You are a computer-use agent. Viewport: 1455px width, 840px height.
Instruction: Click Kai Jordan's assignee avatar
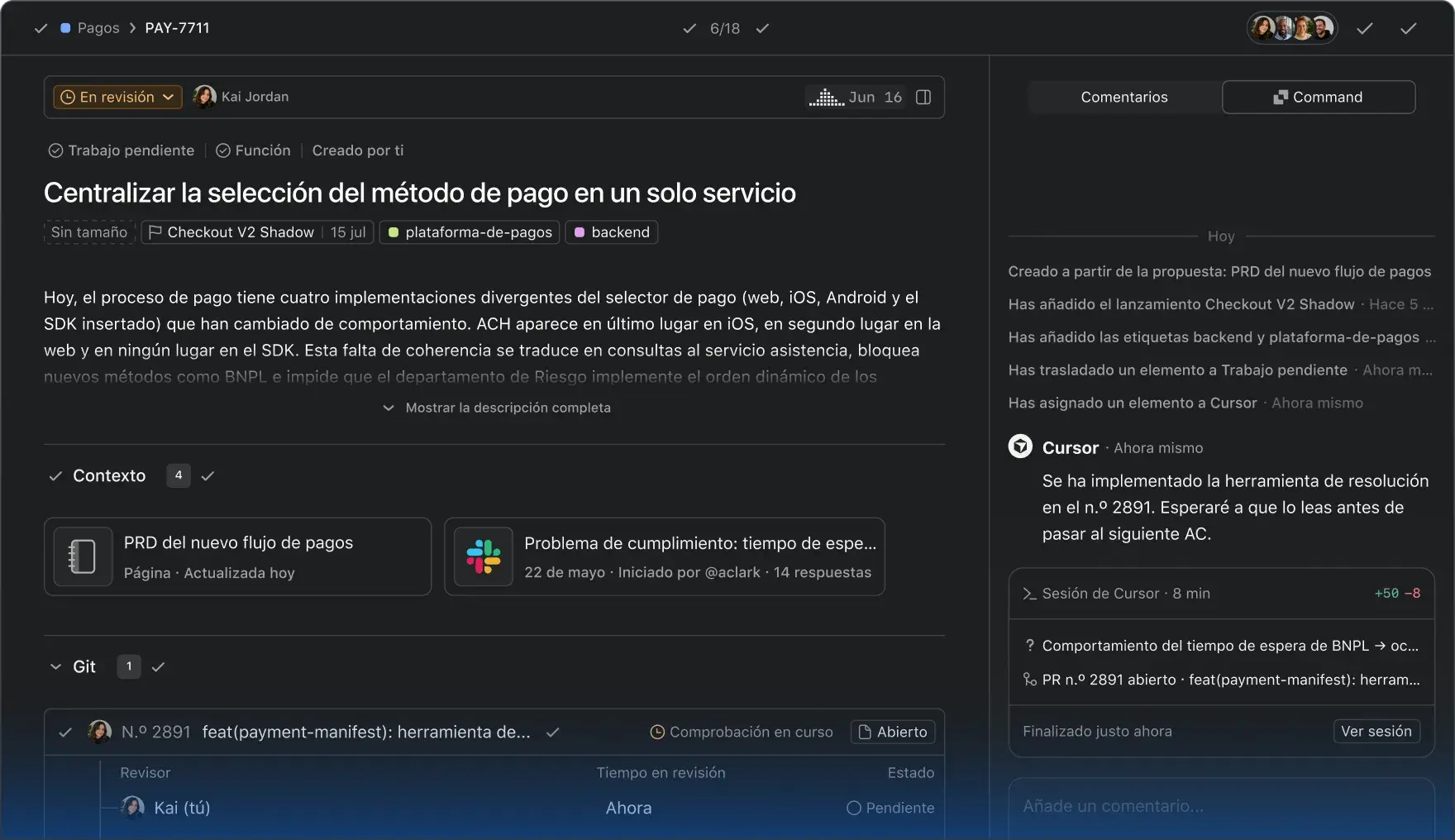(x=205, y=97)
